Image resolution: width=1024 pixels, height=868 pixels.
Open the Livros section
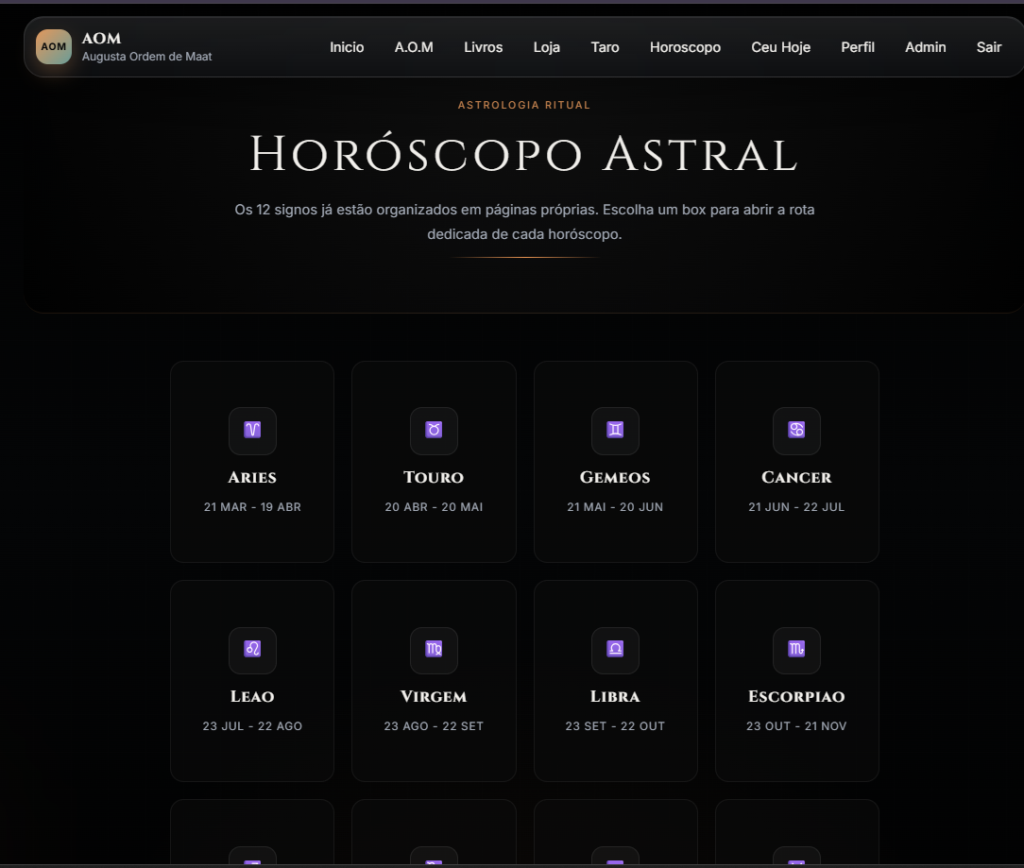click(x=483, y=47)
